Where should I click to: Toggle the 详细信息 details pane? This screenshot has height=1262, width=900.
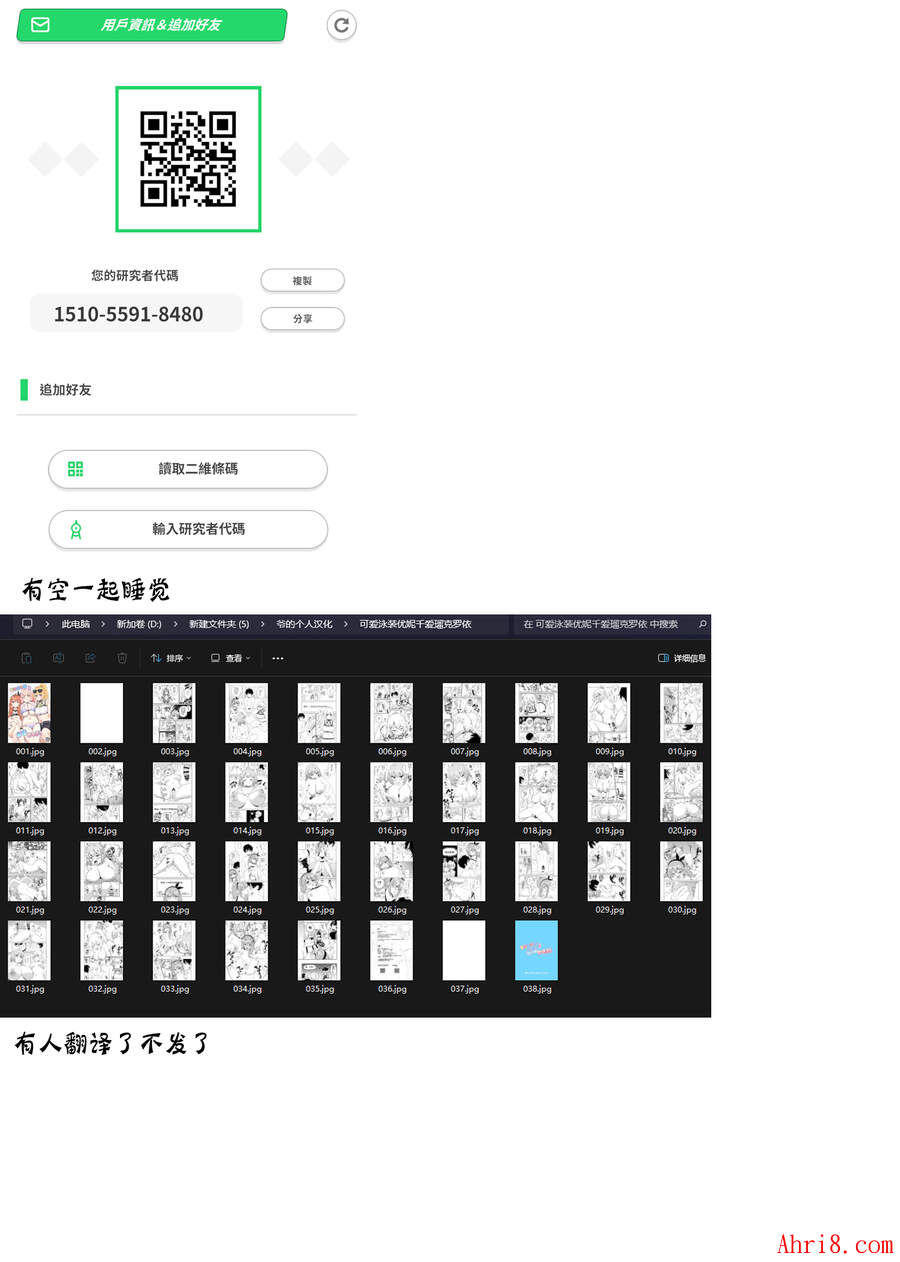(x=681, y=658)
